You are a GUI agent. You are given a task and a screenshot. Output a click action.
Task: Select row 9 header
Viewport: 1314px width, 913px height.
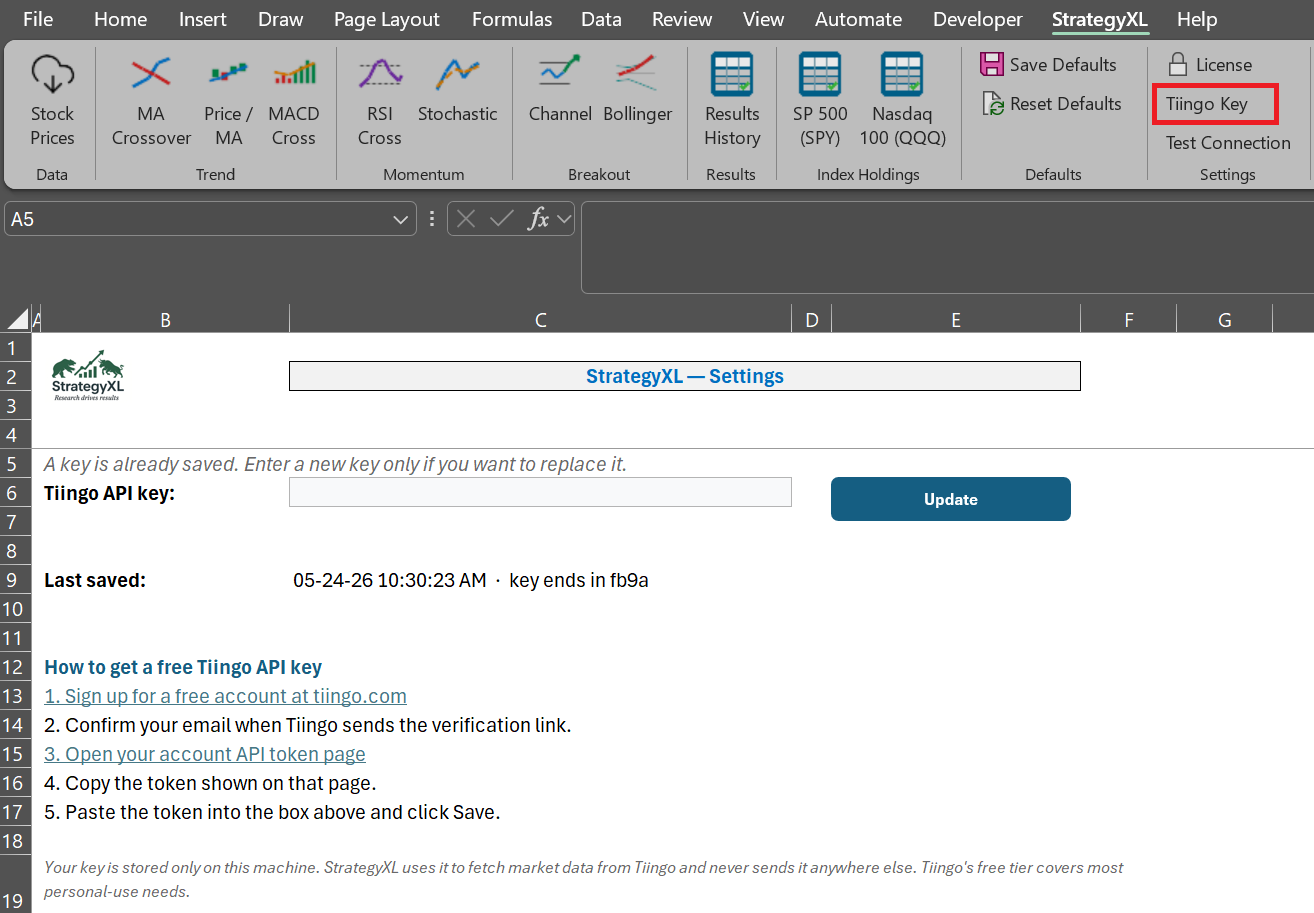pyautogui.click(x=13, y=580)
